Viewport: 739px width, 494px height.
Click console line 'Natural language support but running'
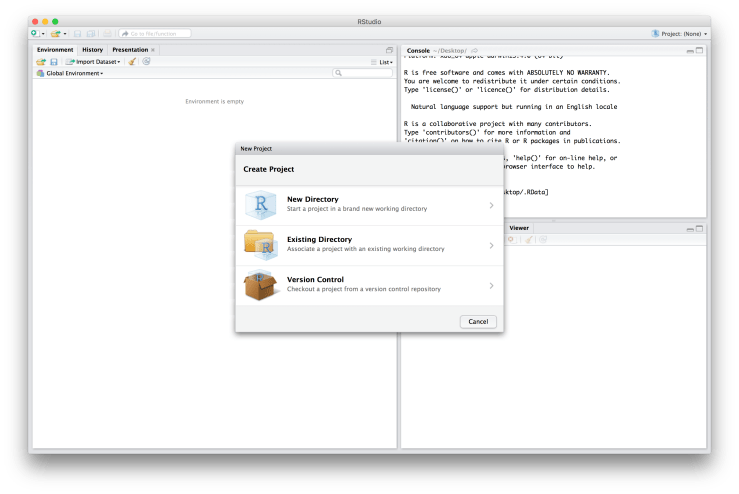click(x=514, y=107)
